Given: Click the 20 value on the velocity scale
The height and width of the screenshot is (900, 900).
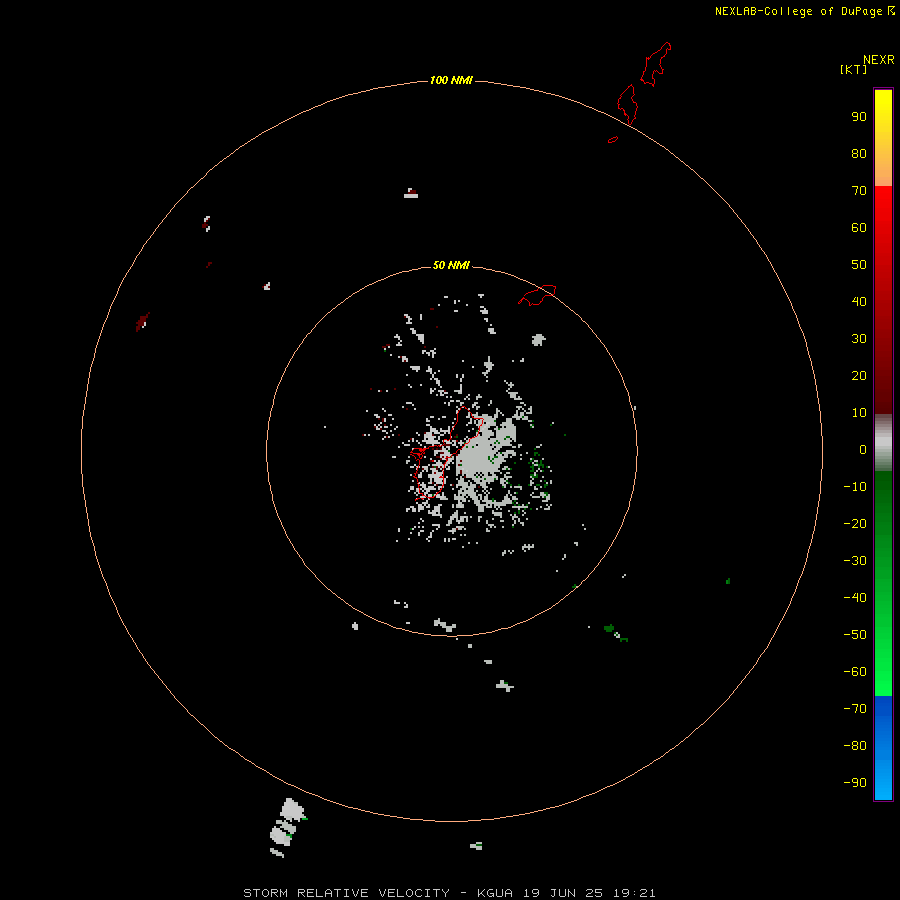Looking at the screenshot, I should 859,375.
